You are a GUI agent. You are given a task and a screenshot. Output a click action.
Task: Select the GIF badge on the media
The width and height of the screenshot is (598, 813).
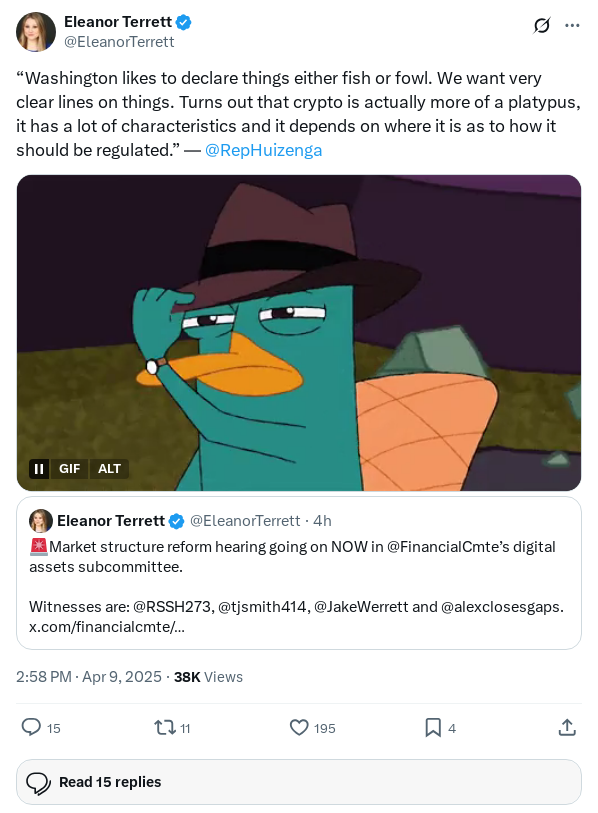pos(70,468)
